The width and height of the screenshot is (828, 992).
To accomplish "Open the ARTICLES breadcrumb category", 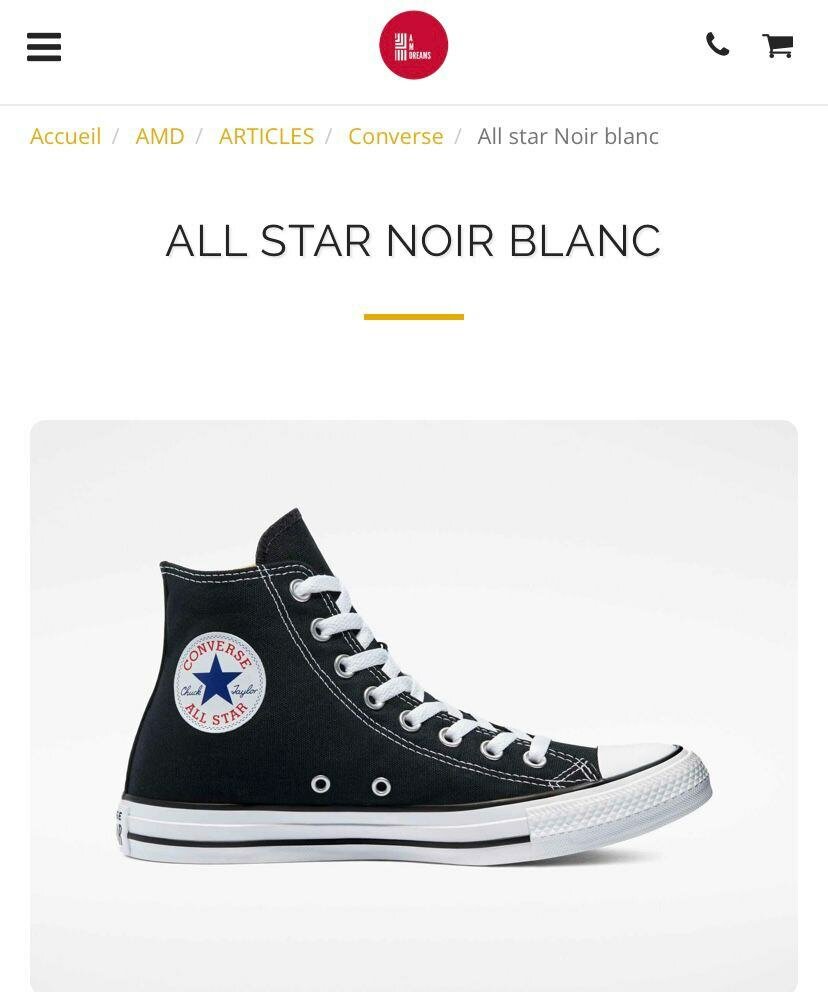I will click(x=266, y=136).
